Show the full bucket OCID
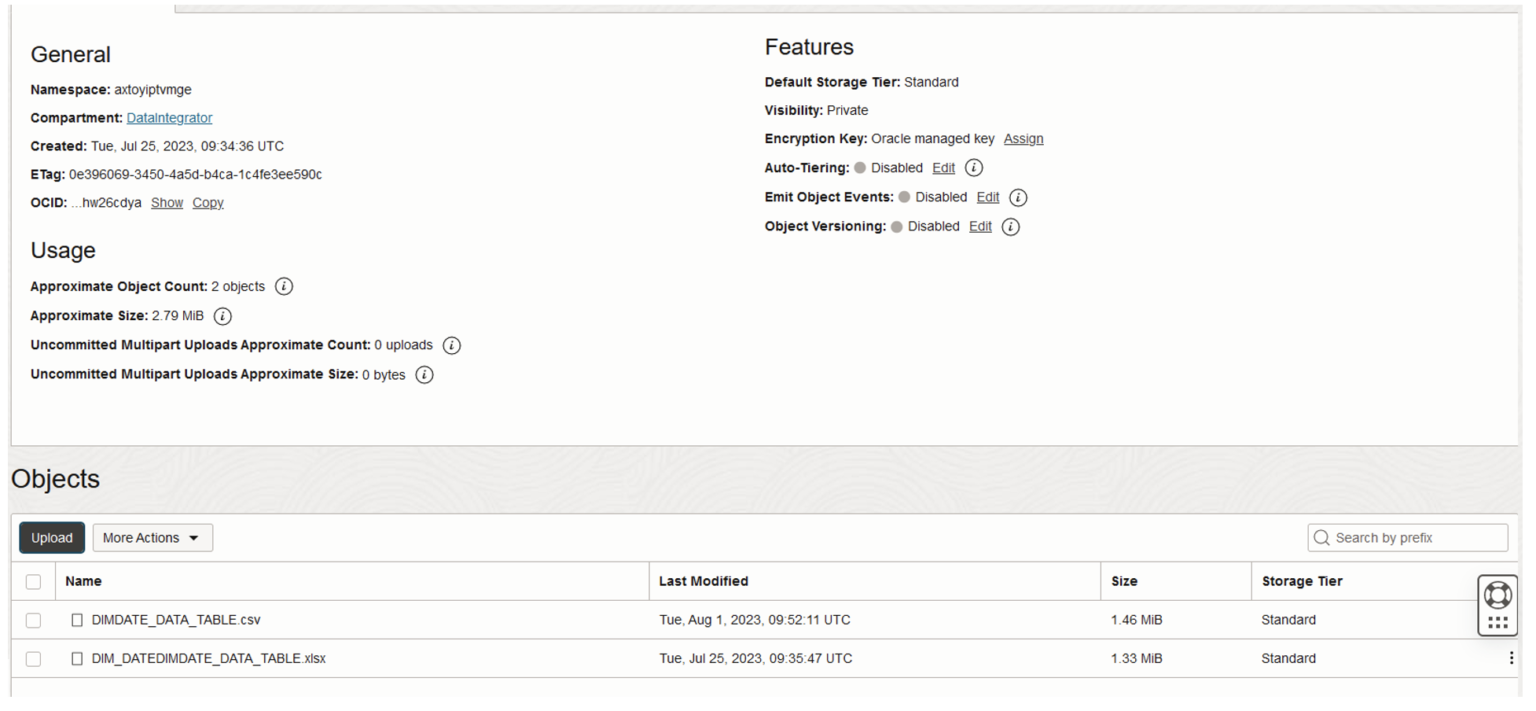This screenshot has height=711, width=1536. click(166, 202)
